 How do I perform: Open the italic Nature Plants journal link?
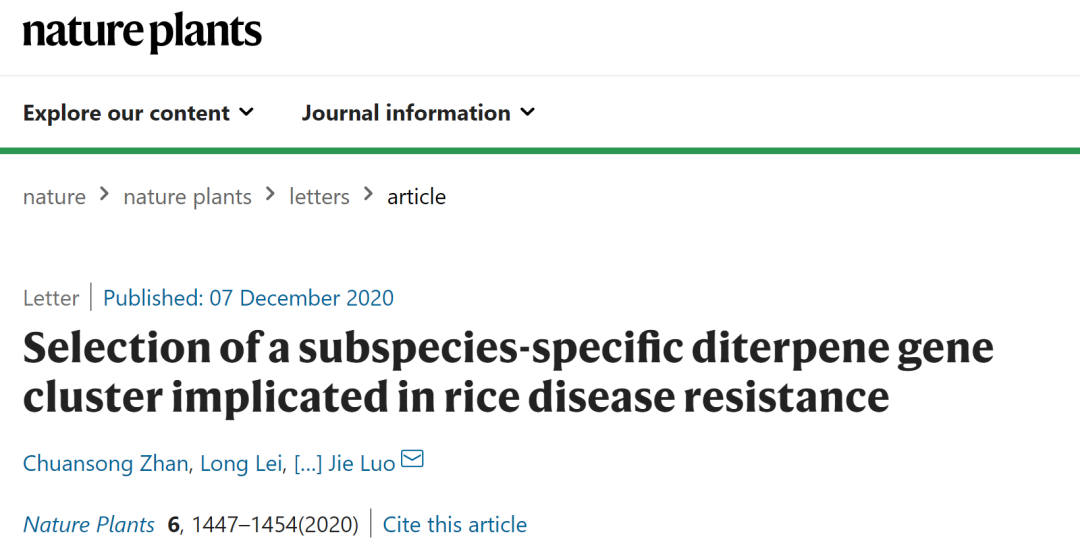(89, 525)
